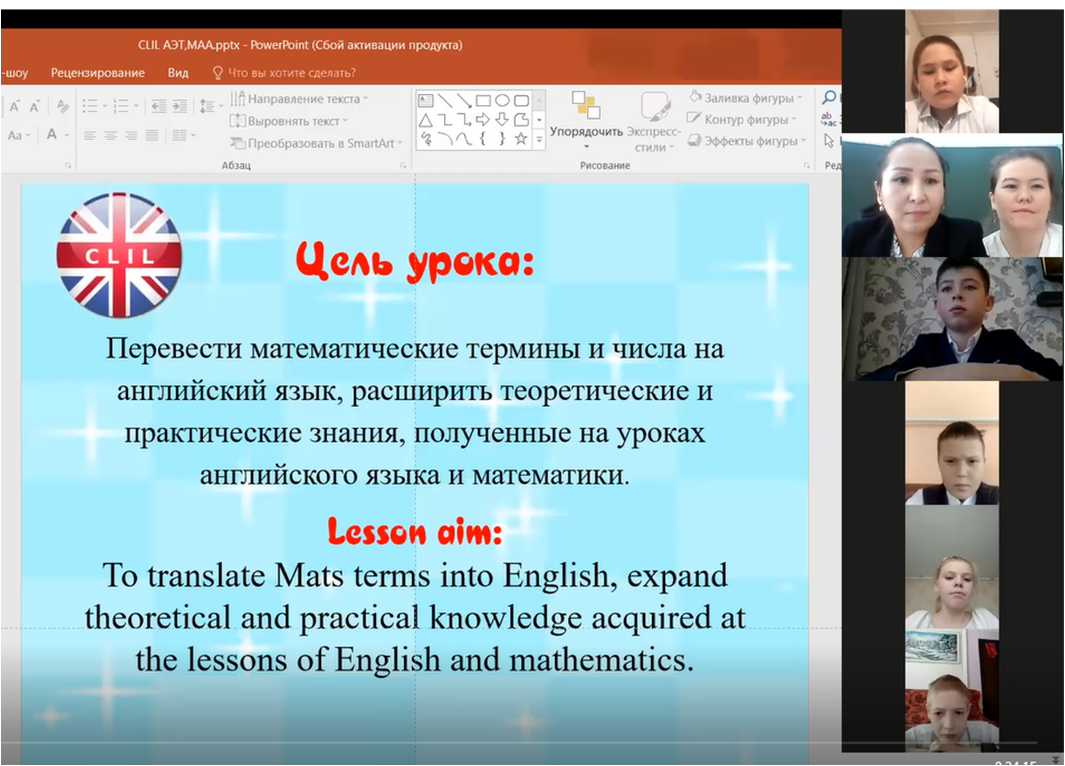Click the increase font size icon
This screenshot has width=1065, height=766.
[13, 106]
